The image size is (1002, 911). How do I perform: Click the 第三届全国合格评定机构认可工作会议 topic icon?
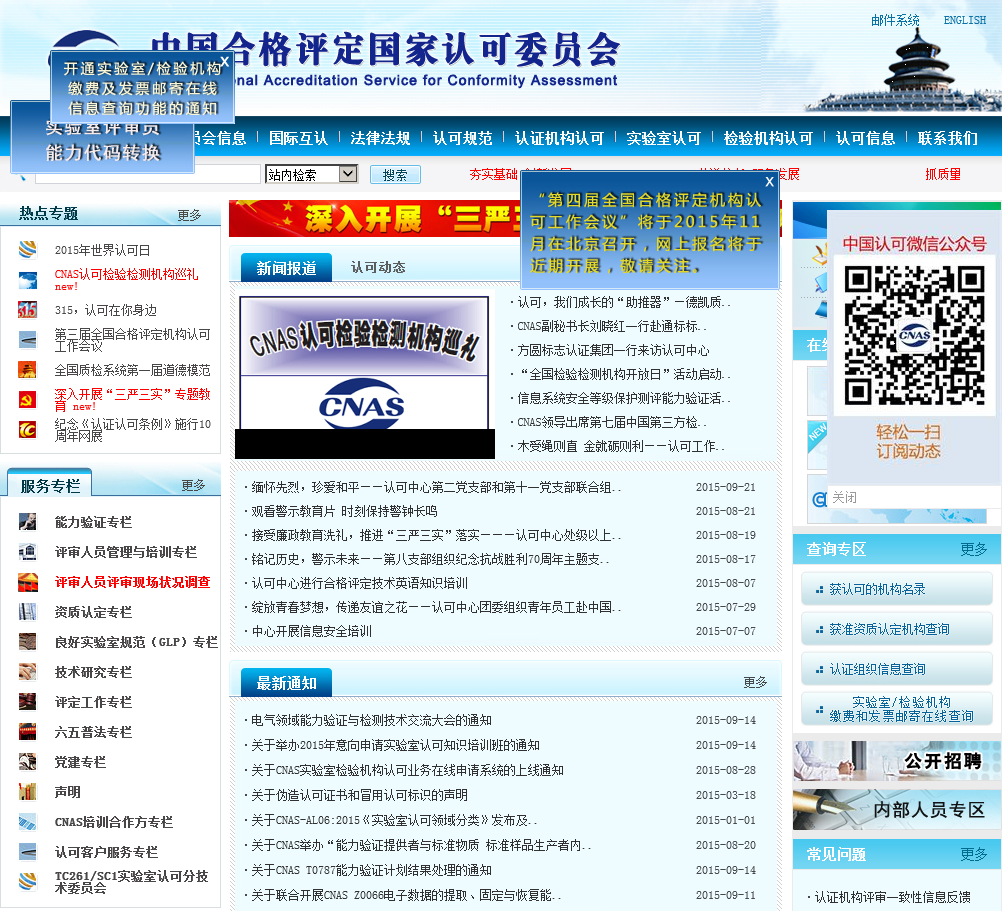coord(27,340)
